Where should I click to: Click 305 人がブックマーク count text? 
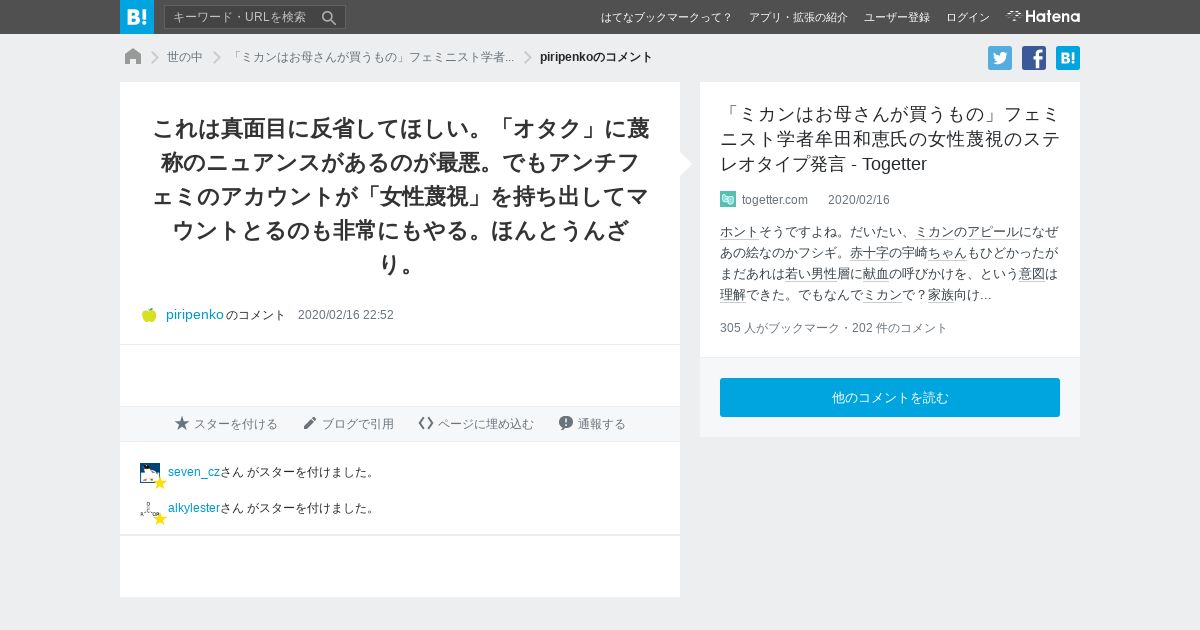[779, 328]
